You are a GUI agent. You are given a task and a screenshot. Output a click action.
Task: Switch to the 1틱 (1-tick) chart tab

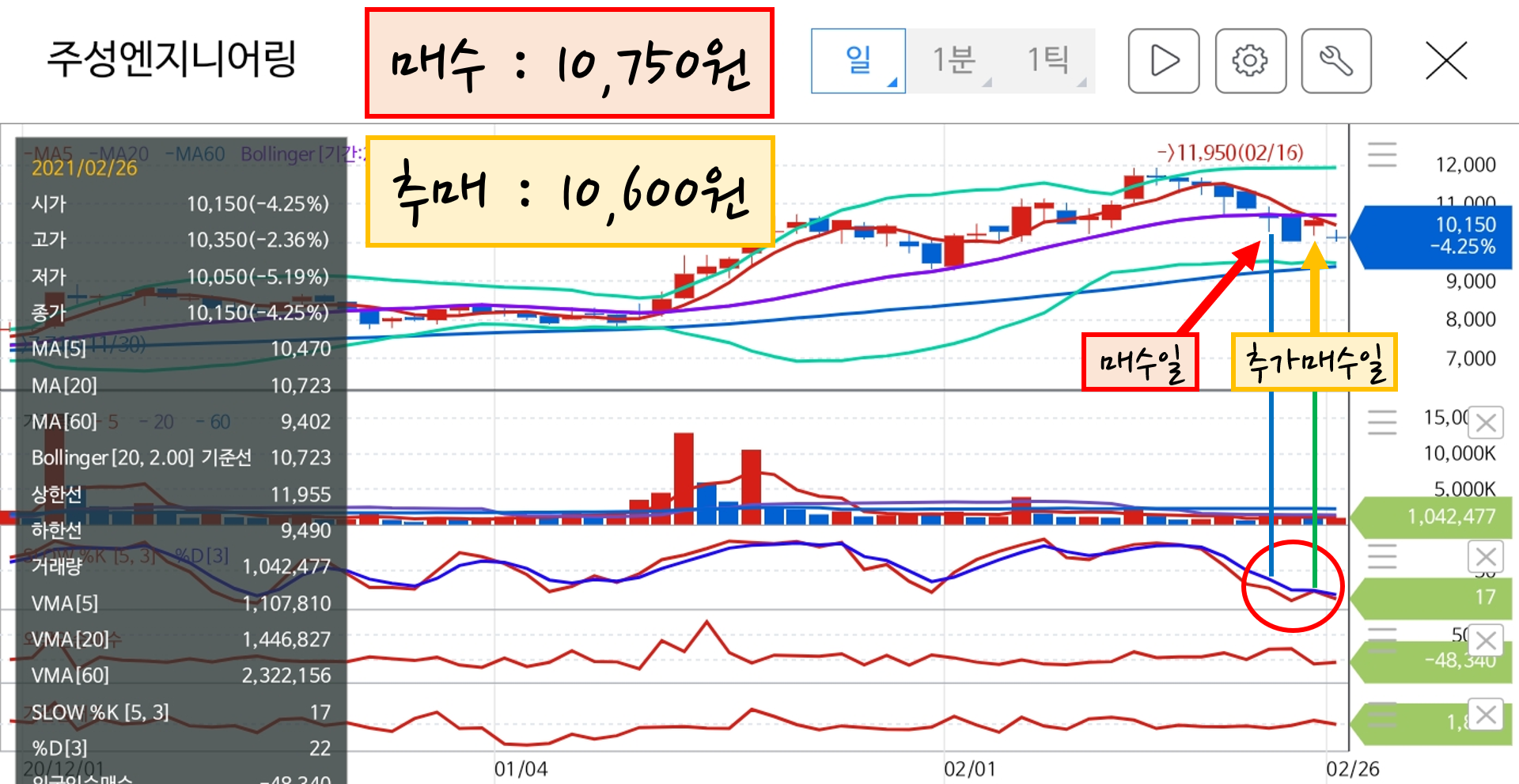click(1048, 61)
